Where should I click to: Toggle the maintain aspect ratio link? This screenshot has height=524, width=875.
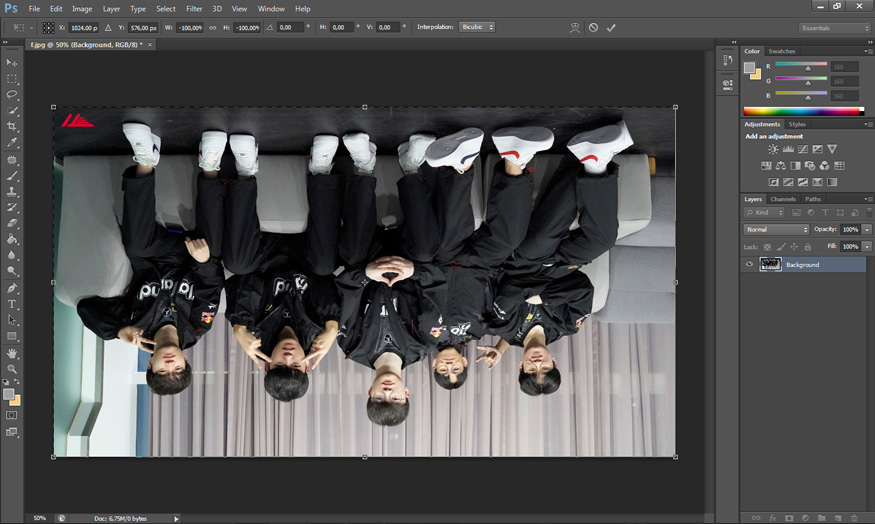(x=212, y=28)
